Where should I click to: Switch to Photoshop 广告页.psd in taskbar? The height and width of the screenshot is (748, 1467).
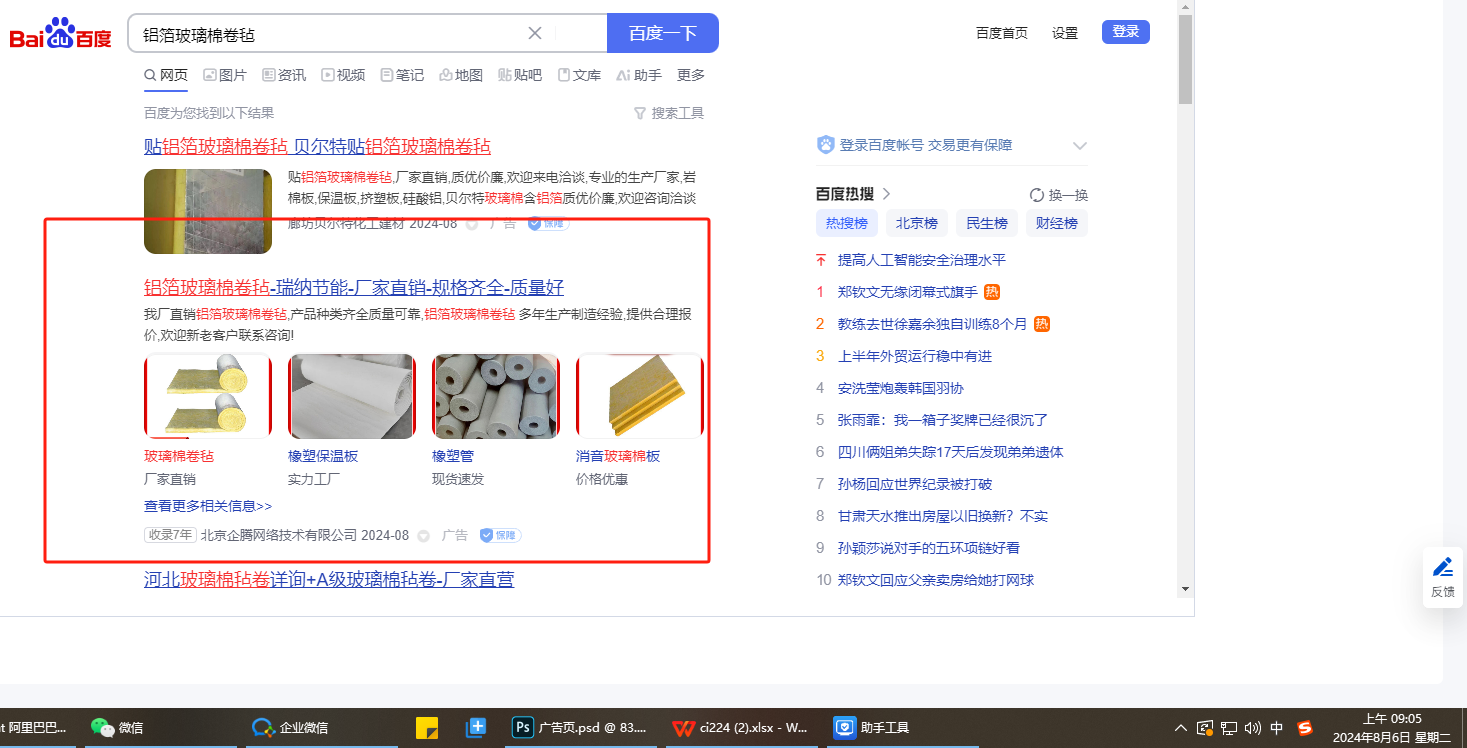[x=579, y=727]
